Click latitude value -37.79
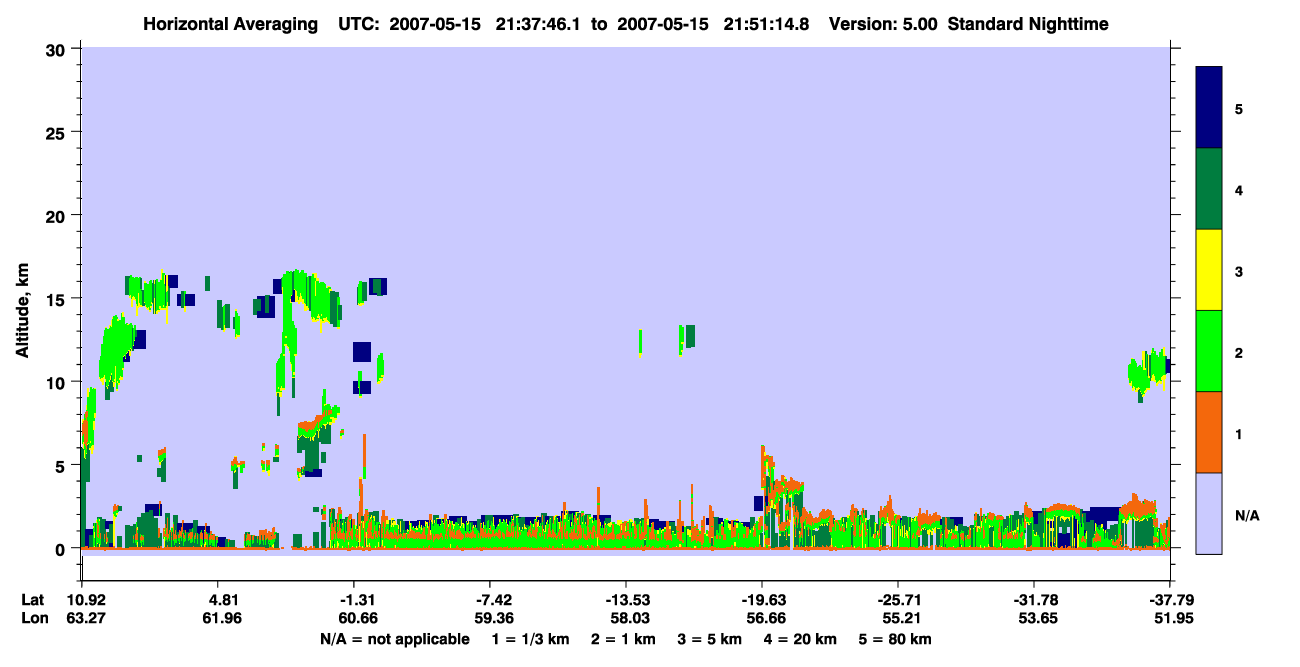The width and height of the screenshot is (1300, 667). [x=1170, y=600]
